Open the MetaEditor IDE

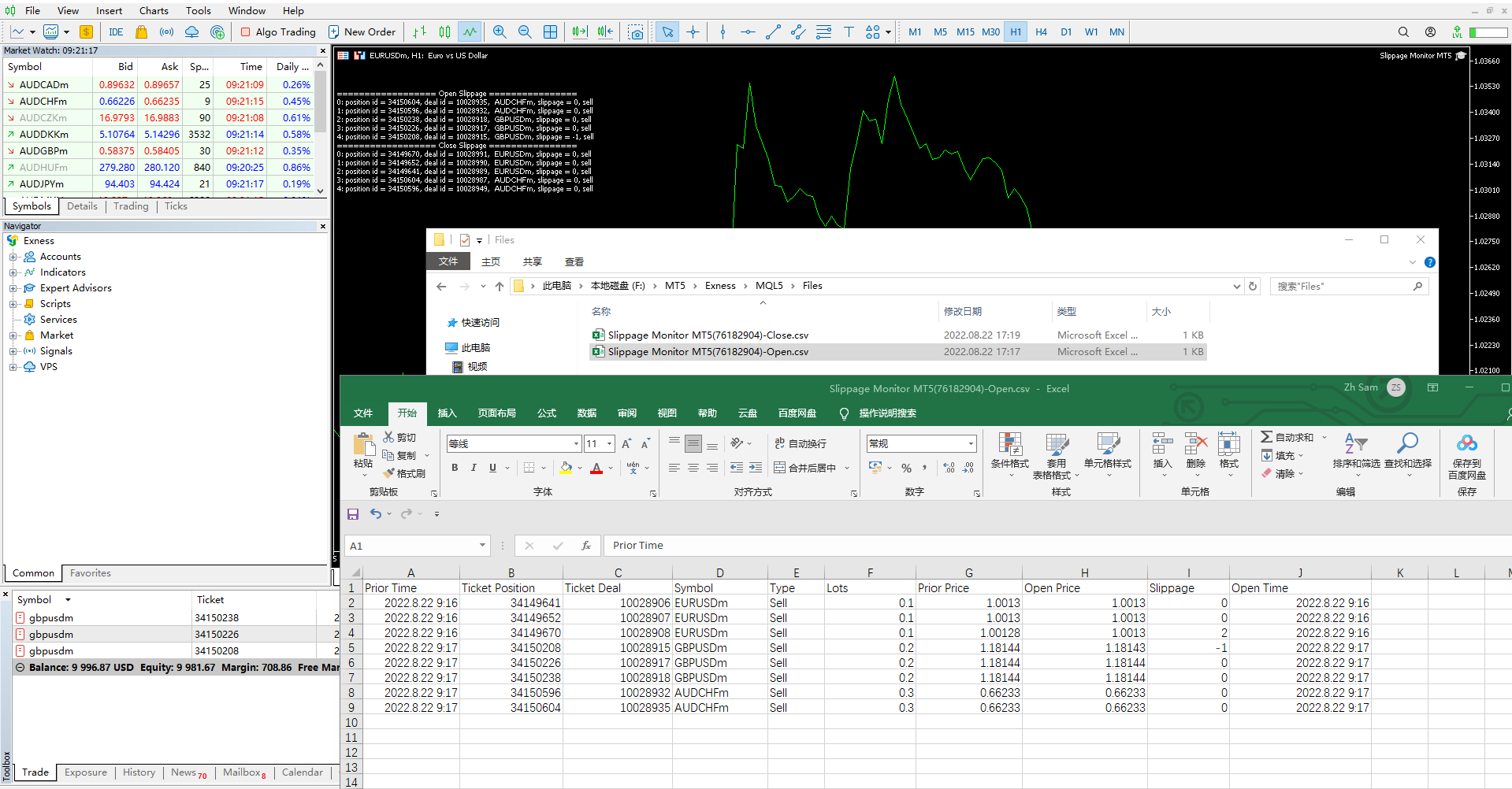tap(116, 32)
